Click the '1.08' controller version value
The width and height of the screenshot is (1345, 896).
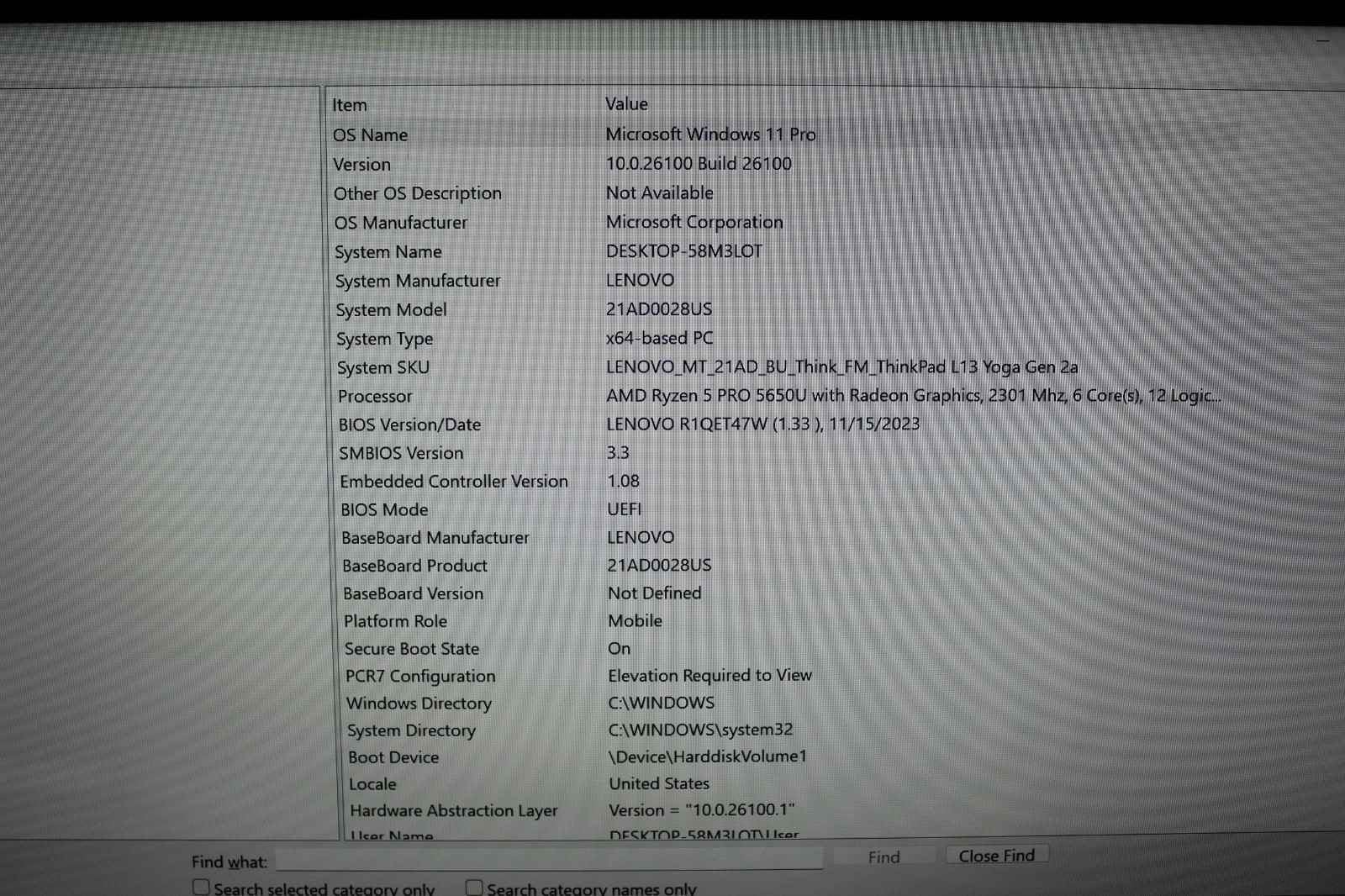point(624,482)
